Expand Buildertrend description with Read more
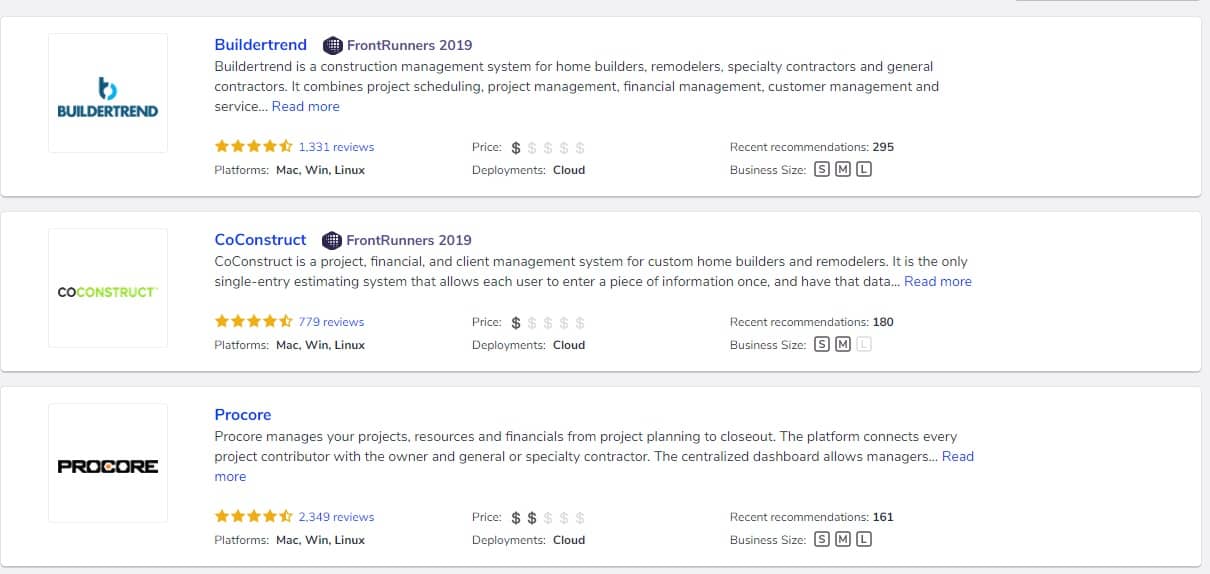1210x574 pixels. (306, 106)
